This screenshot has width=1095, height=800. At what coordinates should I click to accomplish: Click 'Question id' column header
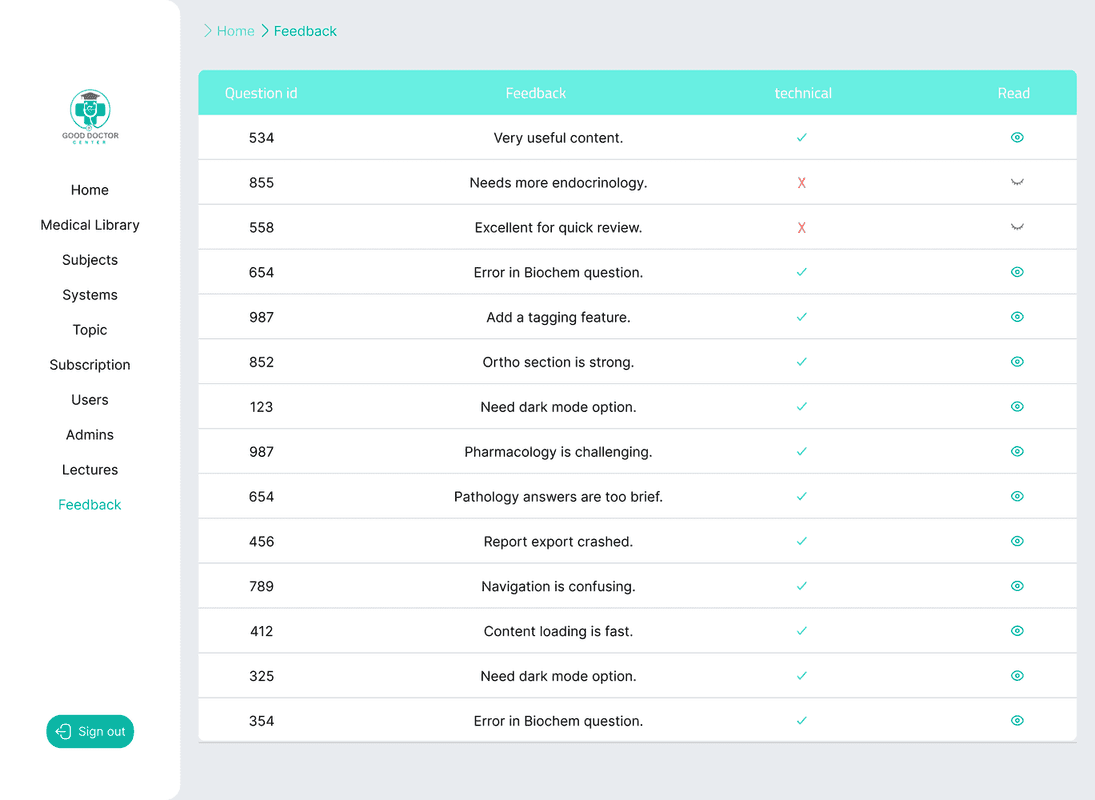click(x=261, y=93)
